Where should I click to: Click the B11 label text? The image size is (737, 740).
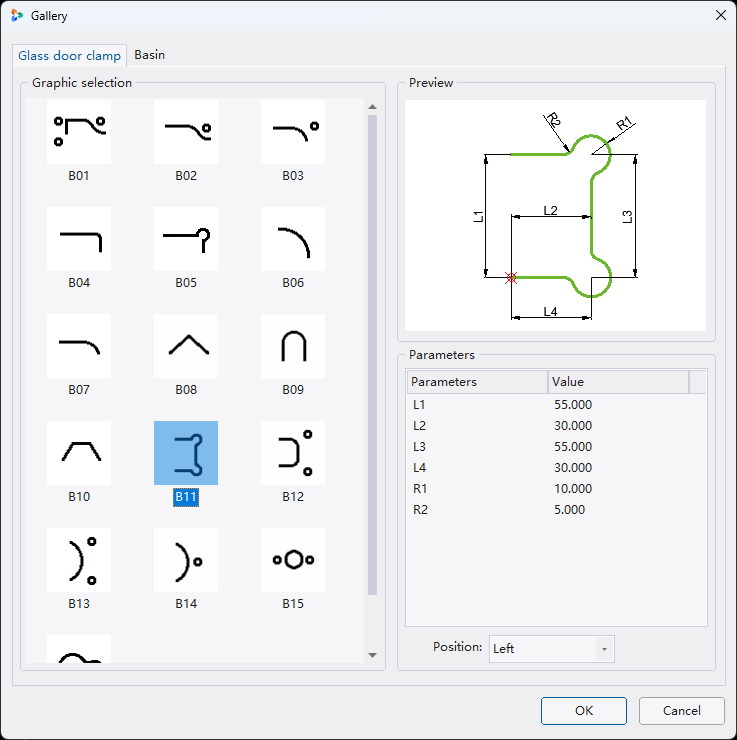click(x=186, y=497)
